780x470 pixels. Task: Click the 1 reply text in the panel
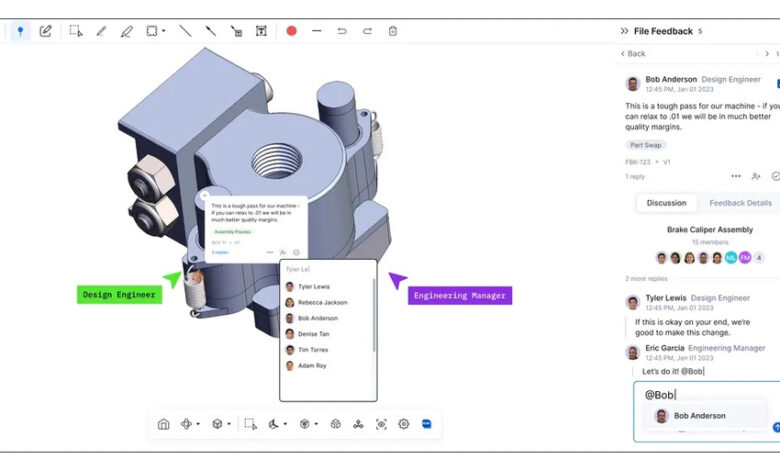point(635,177)
